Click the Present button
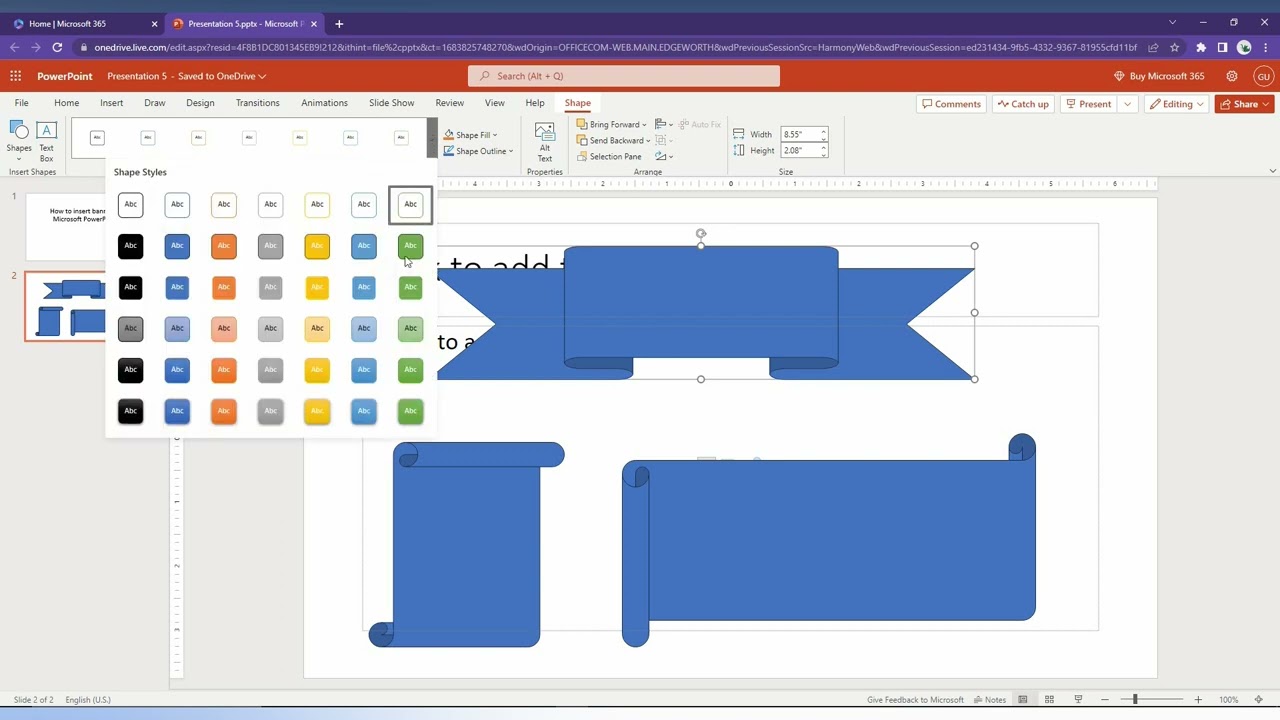The height and width of the screenshot is (720, 1280). click(1088, 104)
